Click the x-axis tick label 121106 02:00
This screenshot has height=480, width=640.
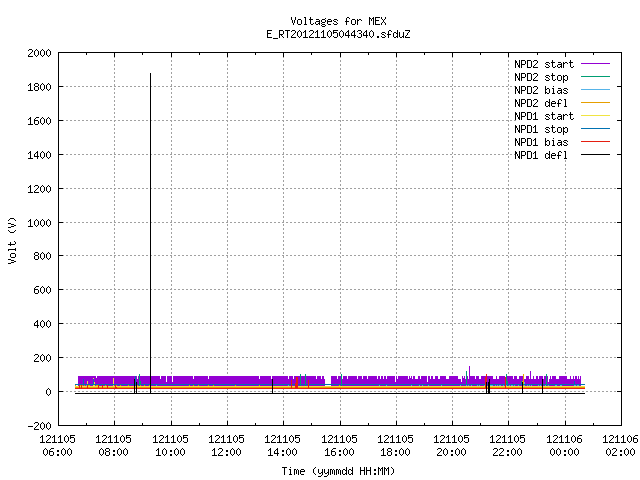[620, 446]
